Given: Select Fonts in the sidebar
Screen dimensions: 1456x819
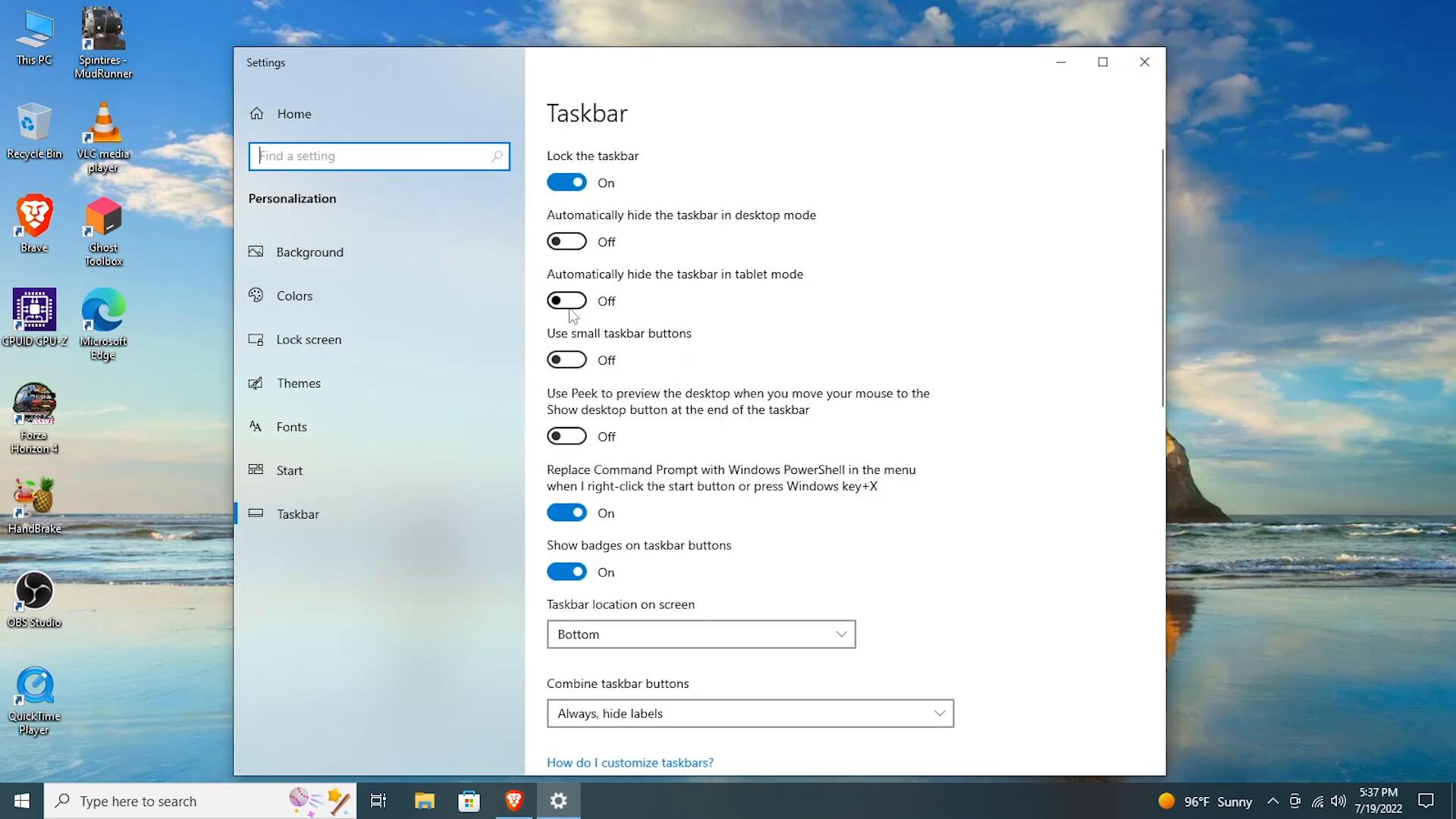Looking at the screenshot, I should click(291, 427).
